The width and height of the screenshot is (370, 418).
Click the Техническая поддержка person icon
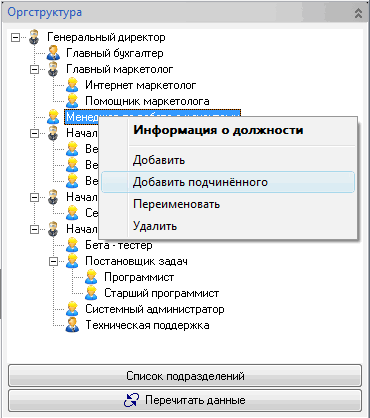(72, 325)
